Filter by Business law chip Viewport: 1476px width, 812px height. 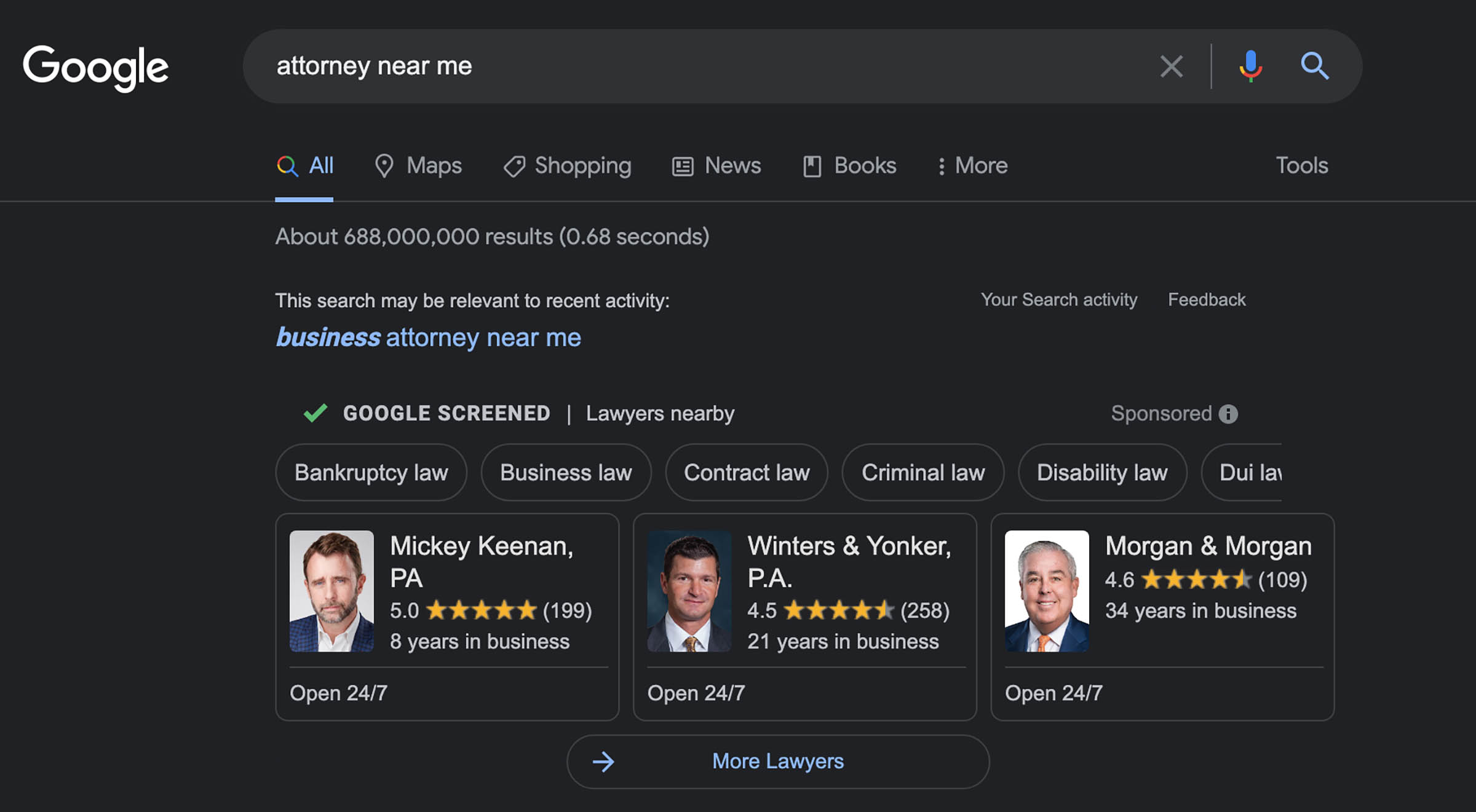click(x=566, y=472)
